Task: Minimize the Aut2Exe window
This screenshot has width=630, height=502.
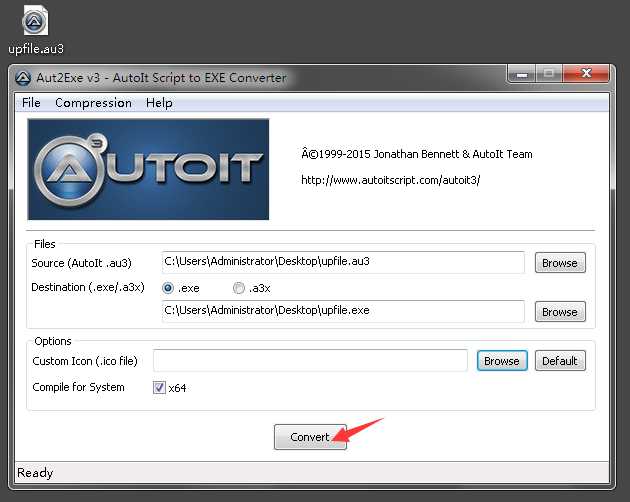Action: (522, 74)
